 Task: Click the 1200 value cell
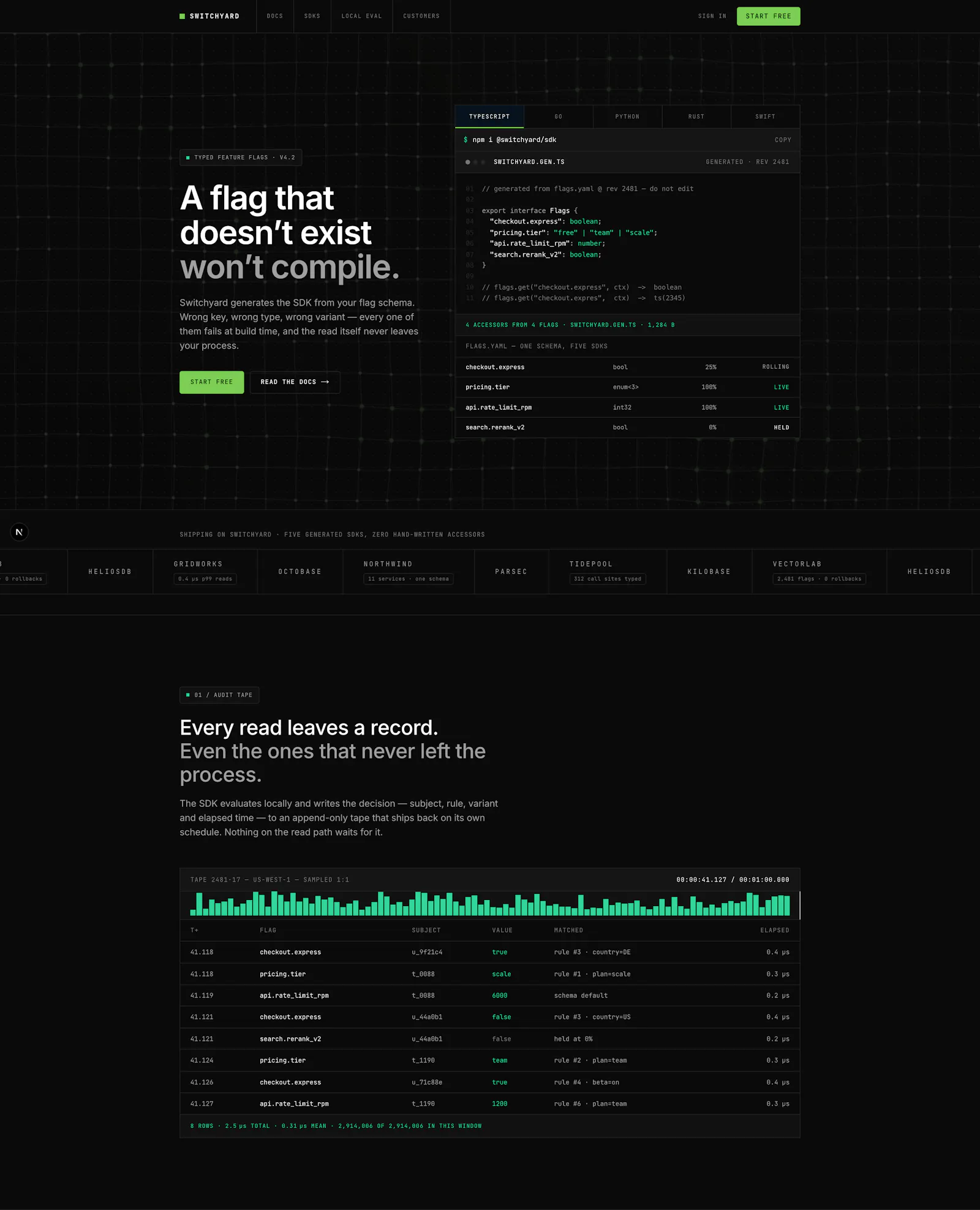click(499, 1104)
